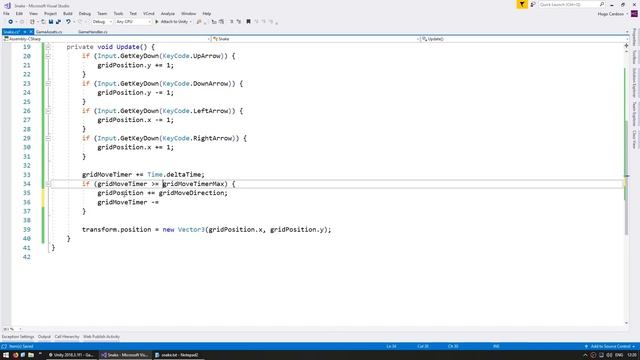640x360 pixels.
Task: Close the Snake.cs tab
Action: coord(31,32)
